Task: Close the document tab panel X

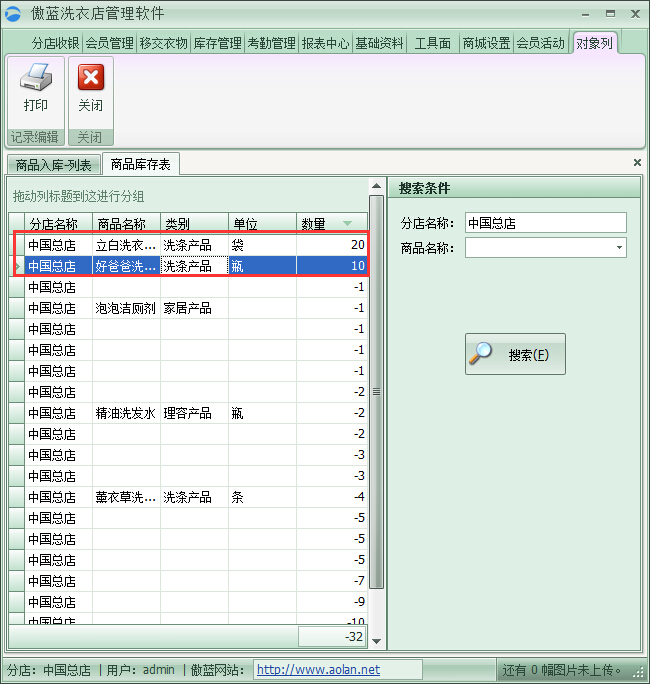Action: click(637, 163)
